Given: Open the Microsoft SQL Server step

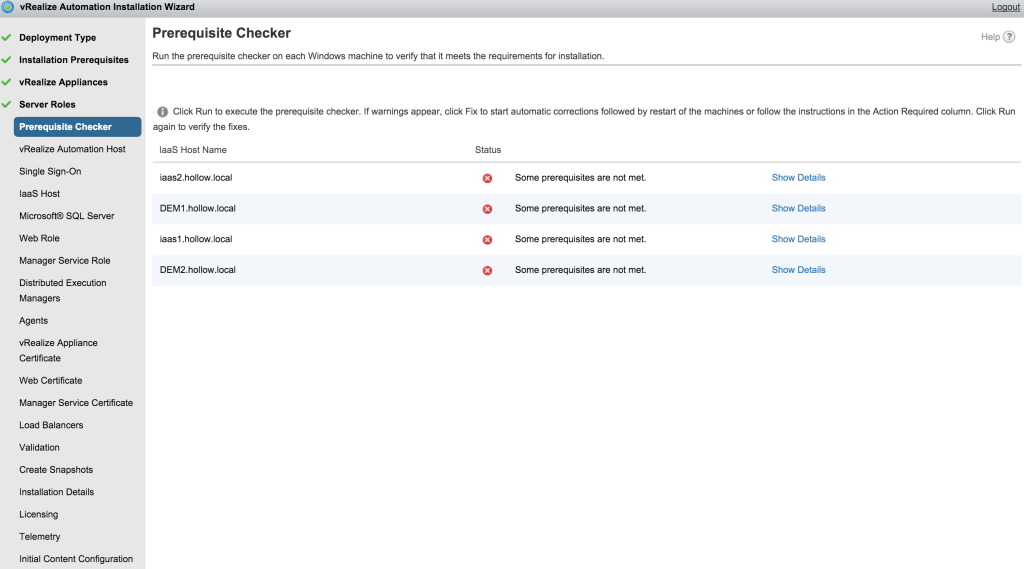Looking at the screenshot, I should click(x=66, y=216).
